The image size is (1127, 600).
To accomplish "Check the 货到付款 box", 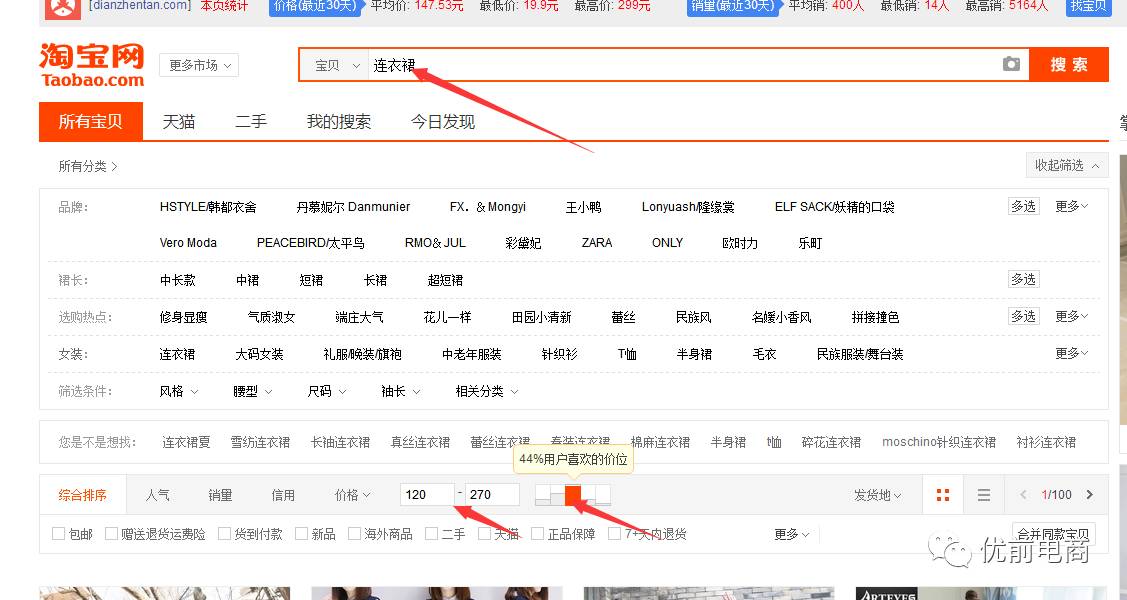I will click(224, 533).
